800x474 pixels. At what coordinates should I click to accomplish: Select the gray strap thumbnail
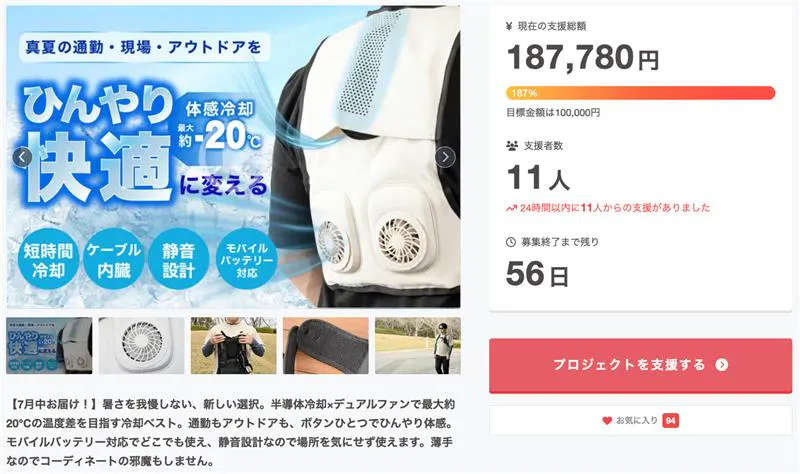[326, 345]
